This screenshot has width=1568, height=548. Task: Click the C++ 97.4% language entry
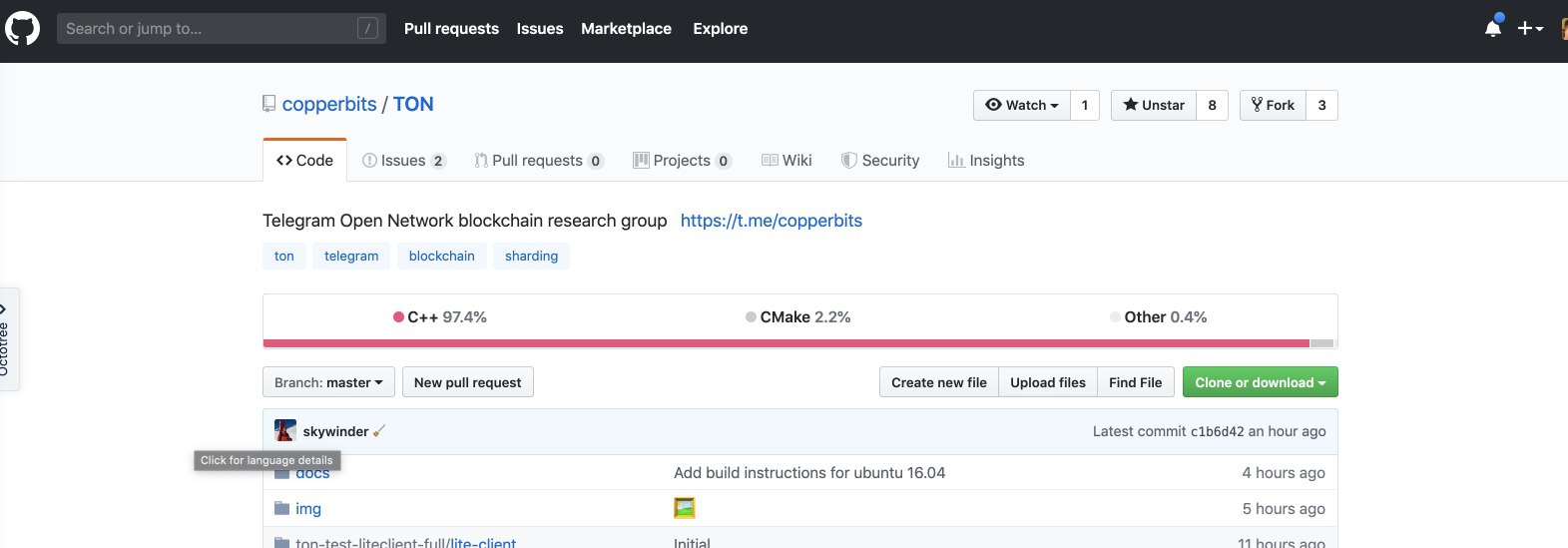pyautogui.click(x=440, y=316)
